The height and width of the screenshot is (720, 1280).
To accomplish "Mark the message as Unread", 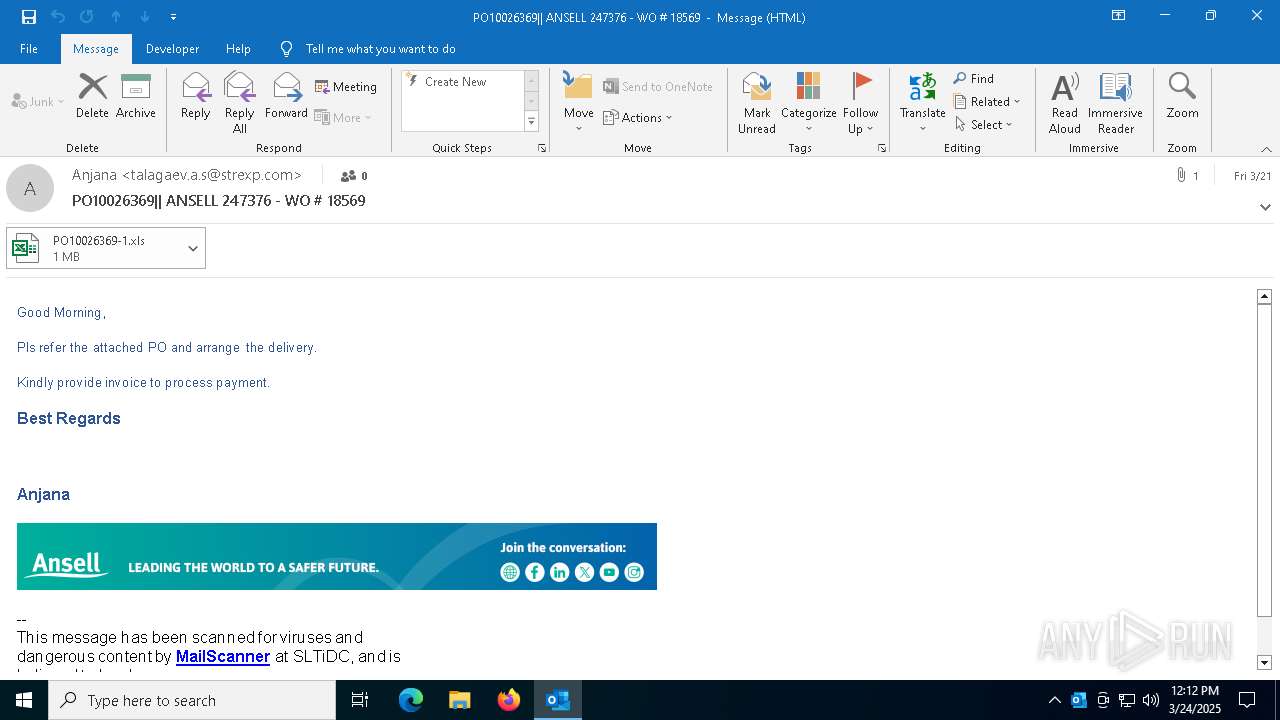I will pyautogui.click(x=757, y=103).
